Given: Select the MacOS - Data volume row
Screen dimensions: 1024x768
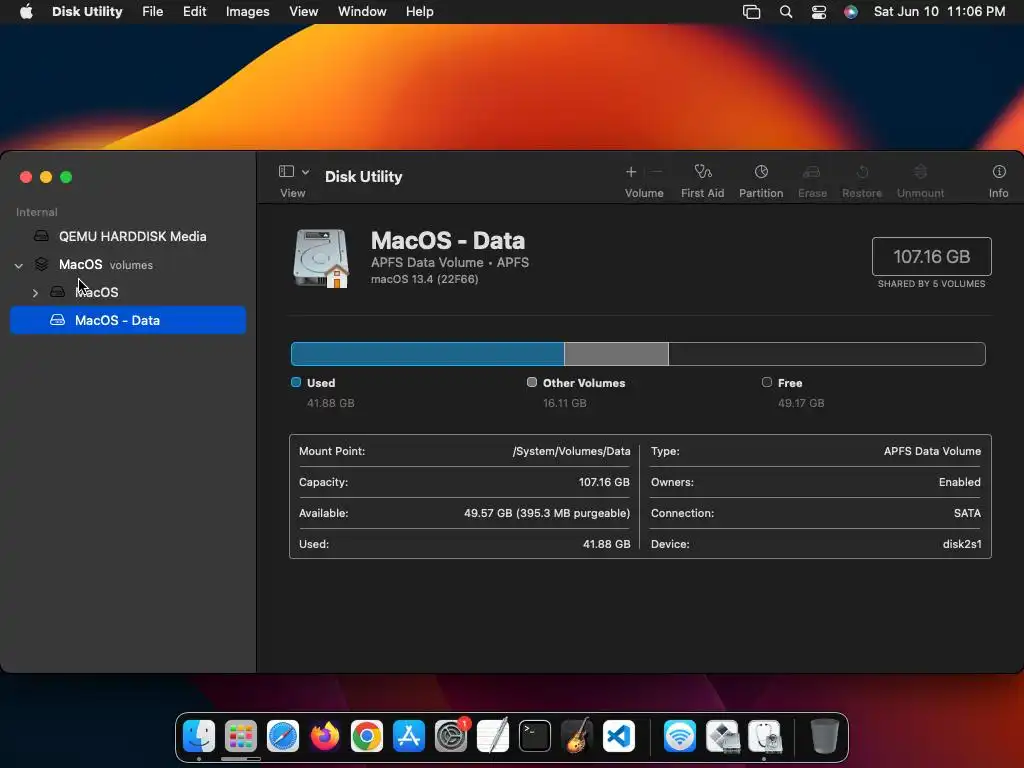Looking at the screenshot, I should [x=128, y=320].
